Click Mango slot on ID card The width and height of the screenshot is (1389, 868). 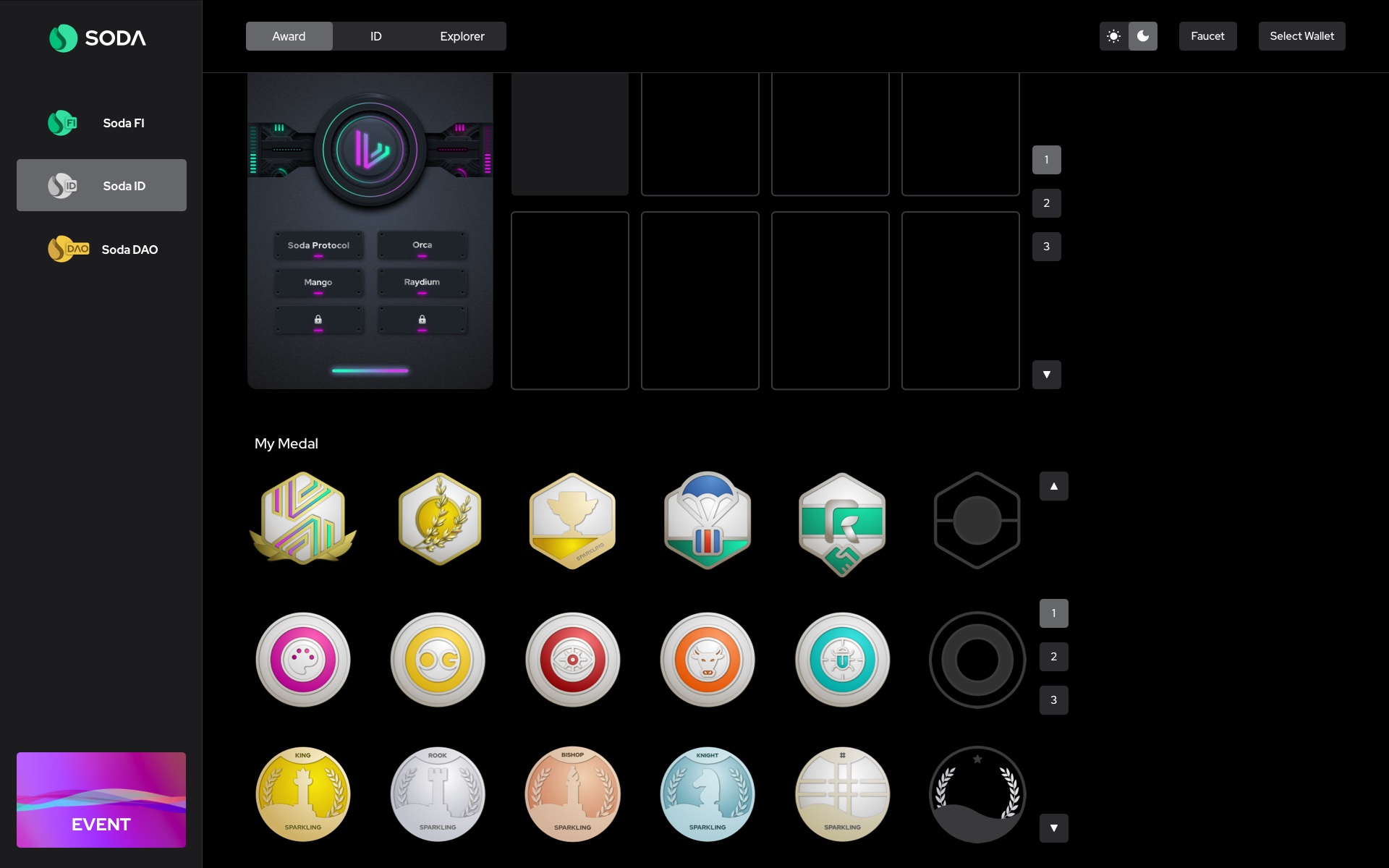[318, 283]
